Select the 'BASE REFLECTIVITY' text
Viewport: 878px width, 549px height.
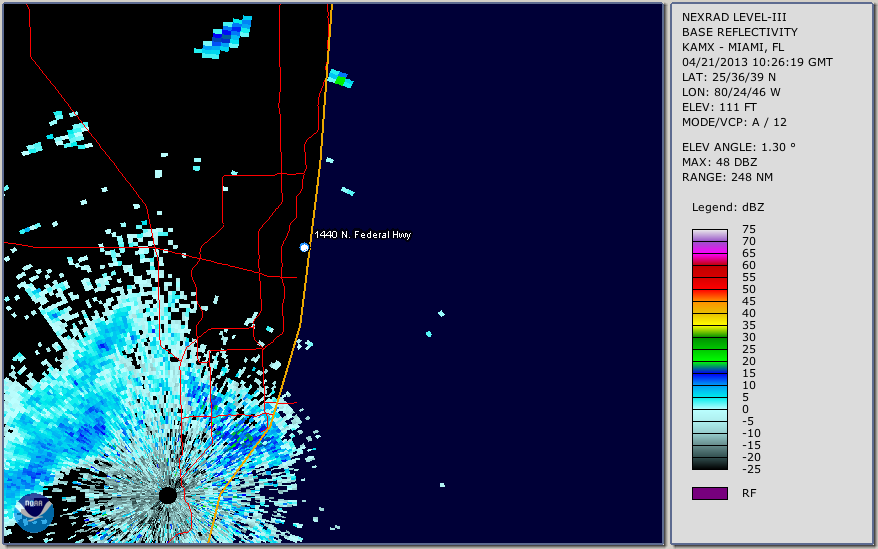(740, 32)
